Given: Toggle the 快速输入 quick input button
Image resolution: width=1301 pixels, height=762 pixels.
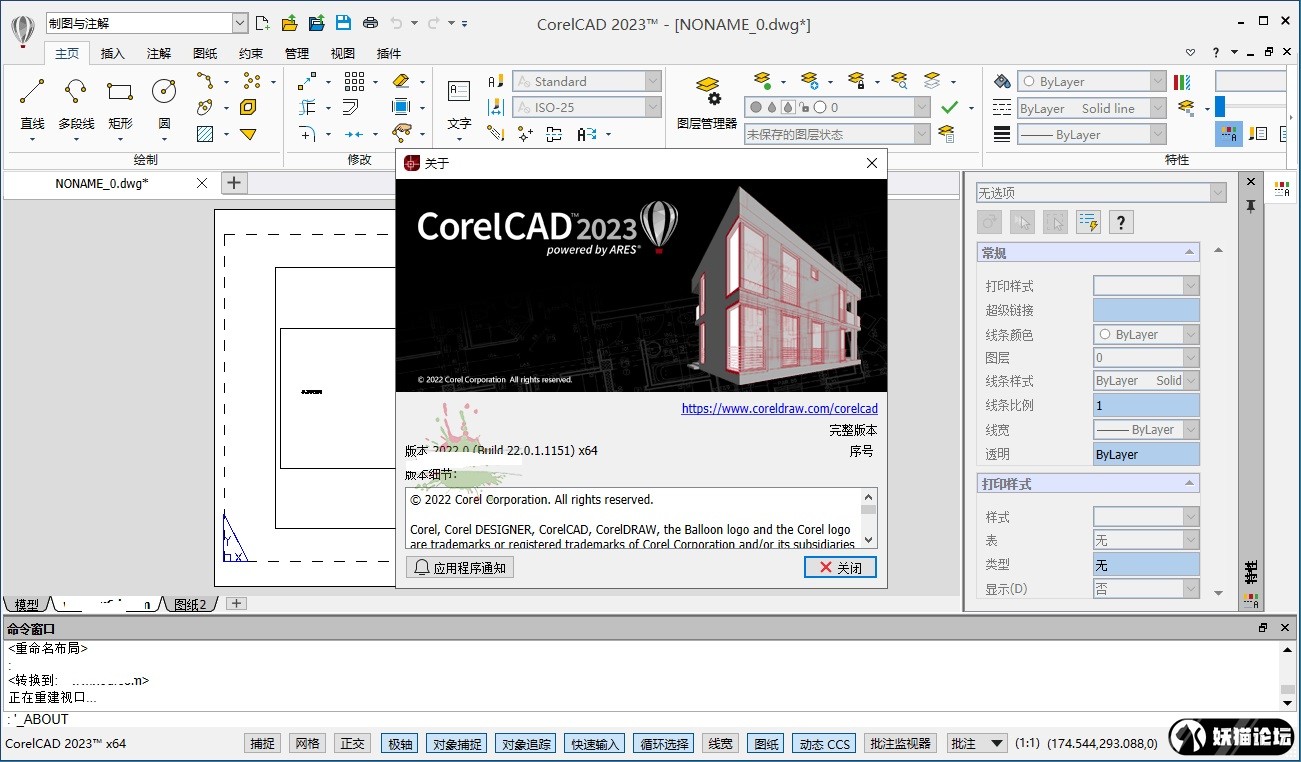Looking at the screenshot, I should (x=595, y=743).
